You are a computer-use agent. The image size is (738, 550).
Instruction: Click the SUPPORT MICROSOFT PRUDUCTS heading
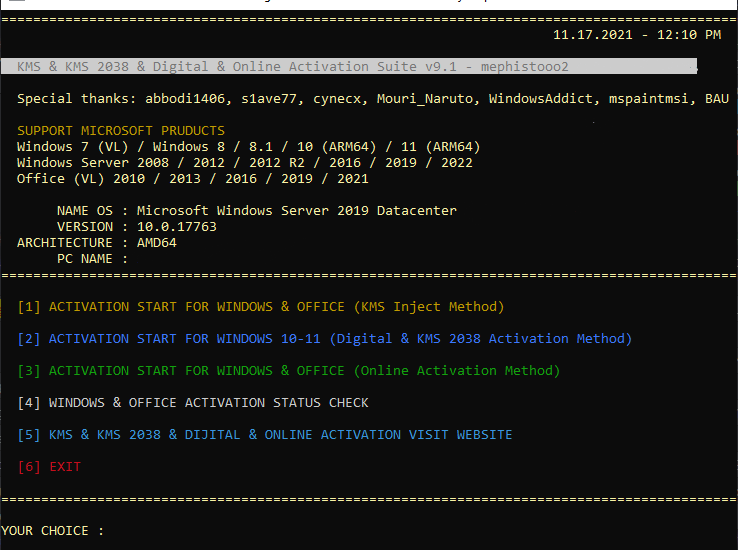click(x=121, y=130)
